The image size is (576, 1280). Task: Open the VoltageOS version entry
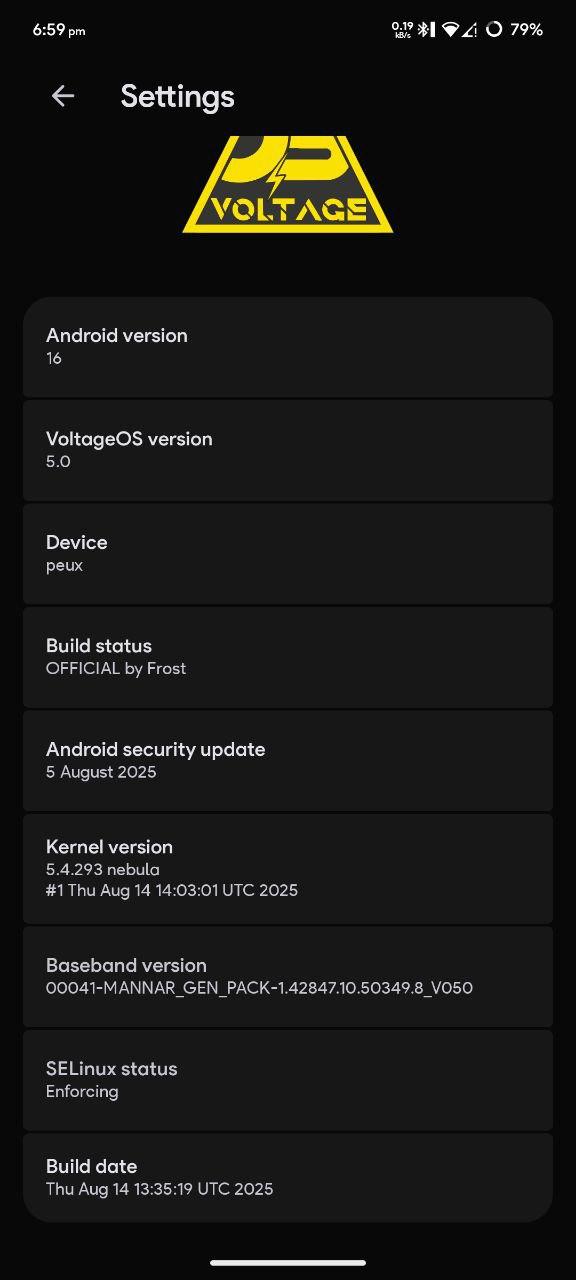(288, 450)
